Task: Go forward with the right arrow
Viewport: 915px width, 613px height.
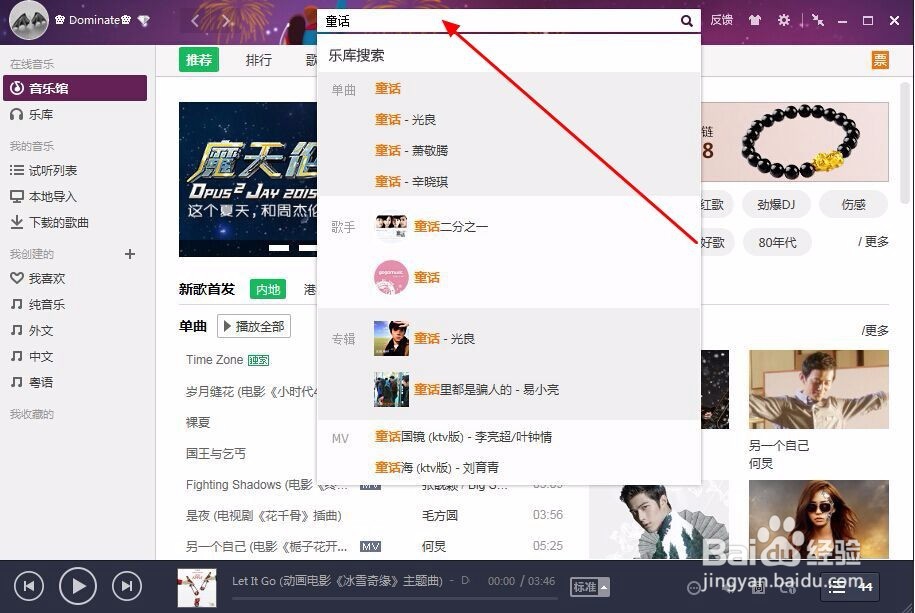Action: tap(225, 22)
